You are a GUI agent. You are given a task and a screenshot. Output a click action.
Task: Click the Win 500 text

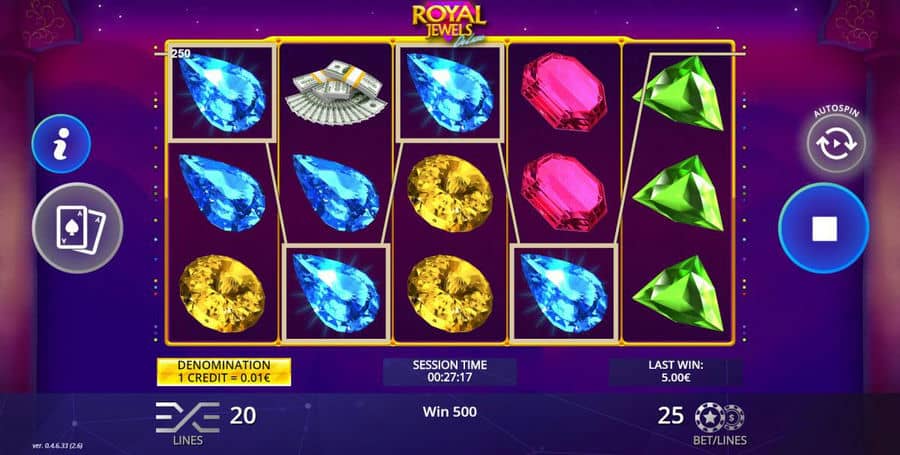point(450,411)
